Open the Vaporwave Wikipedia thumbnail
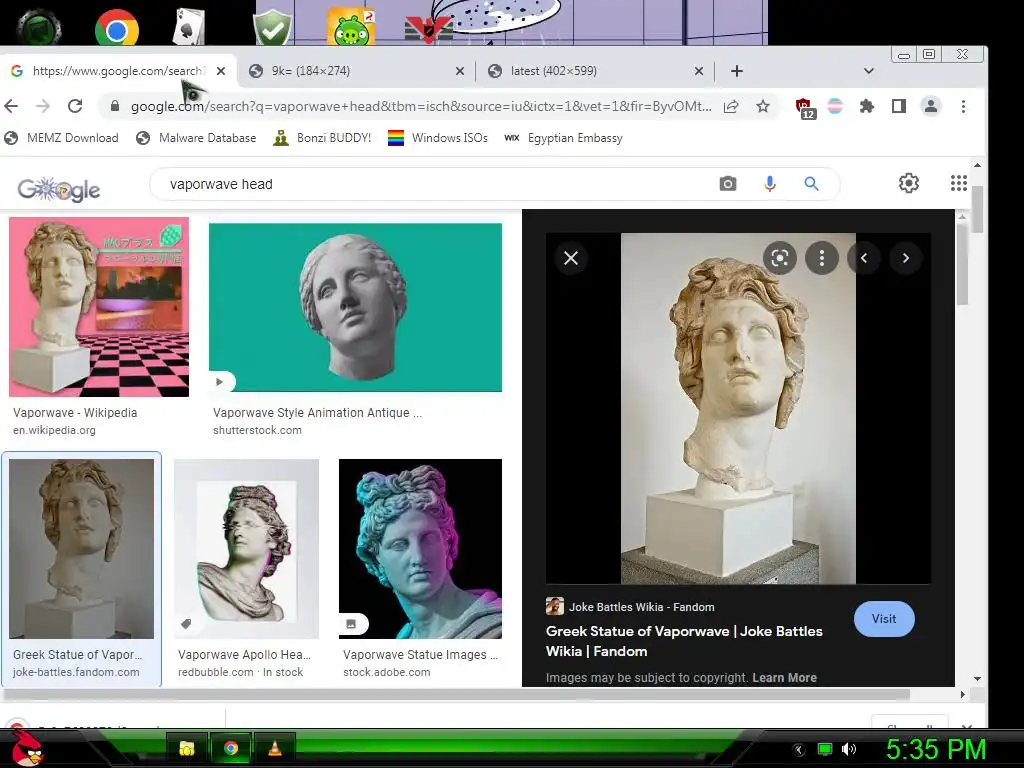Image resolution: width=1024 pixels, height=768 pixels. click(x=99, y=307)
